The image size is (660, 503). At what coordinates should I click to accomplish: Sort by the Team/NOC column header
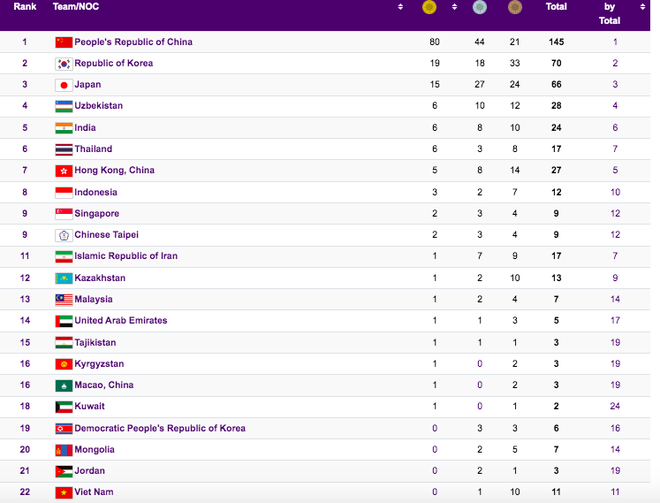76,7
